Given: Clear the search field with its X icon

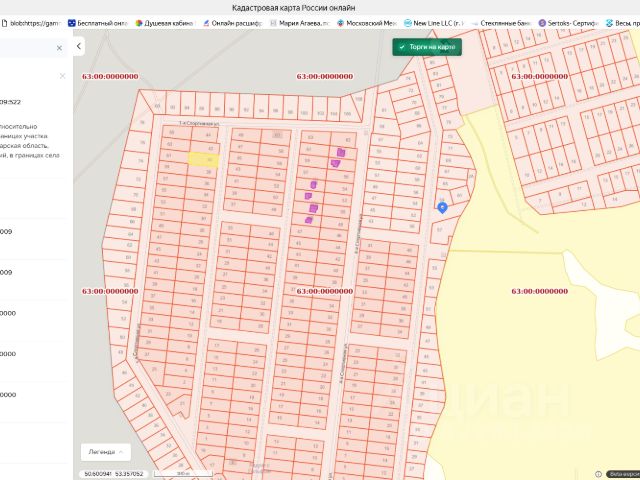Looking at the screenshot, I should click(59, 48).
